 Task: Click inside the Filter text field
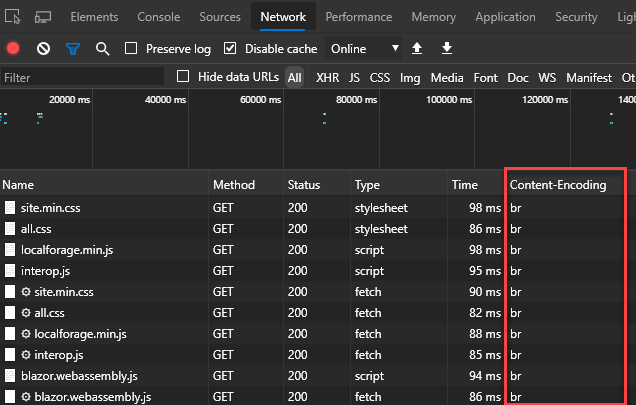(80, 77)
